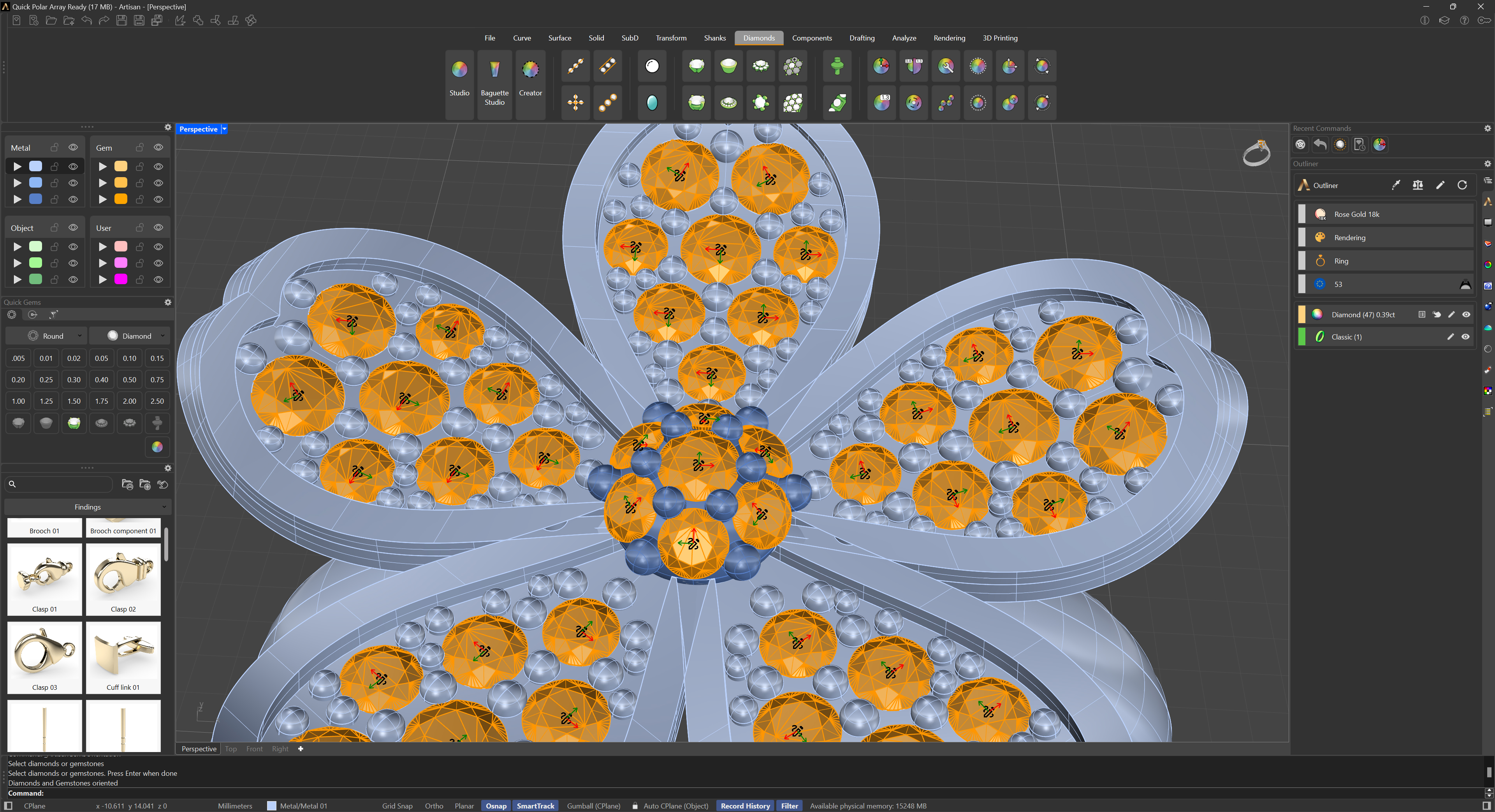Open the Perspective viewport menu arrow

tap(225, 130)
